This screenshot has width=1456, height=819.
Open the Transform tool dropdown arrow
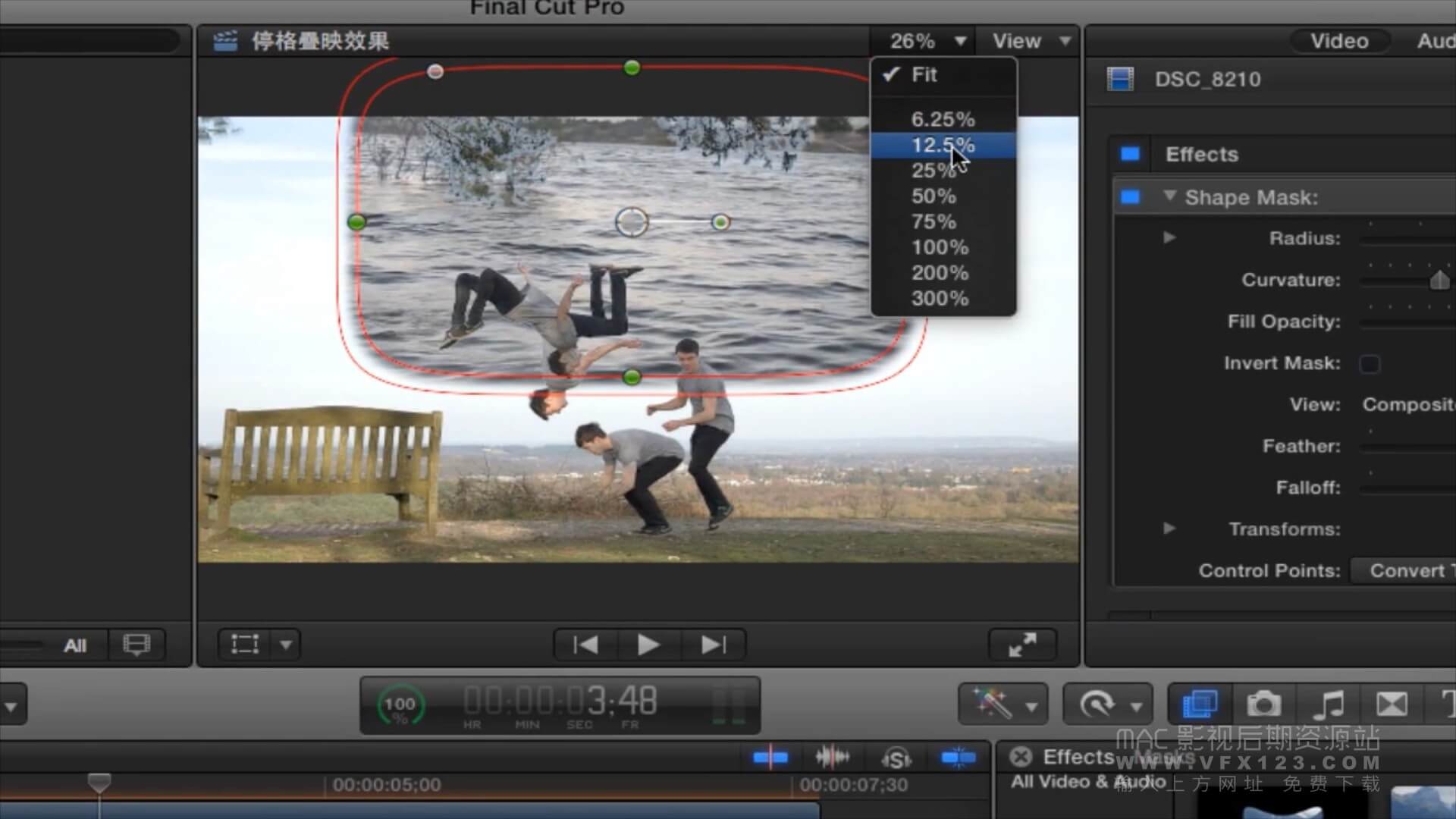286,645
